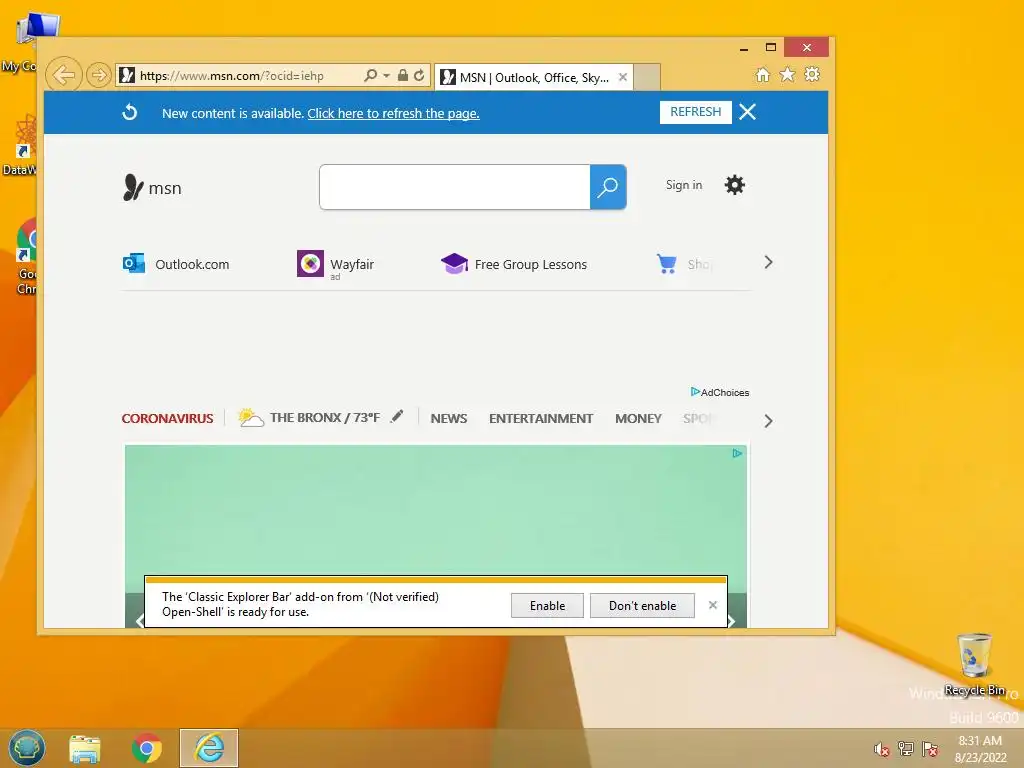Open the NEWS section
Screen dimensions: 1024x768
449,419
